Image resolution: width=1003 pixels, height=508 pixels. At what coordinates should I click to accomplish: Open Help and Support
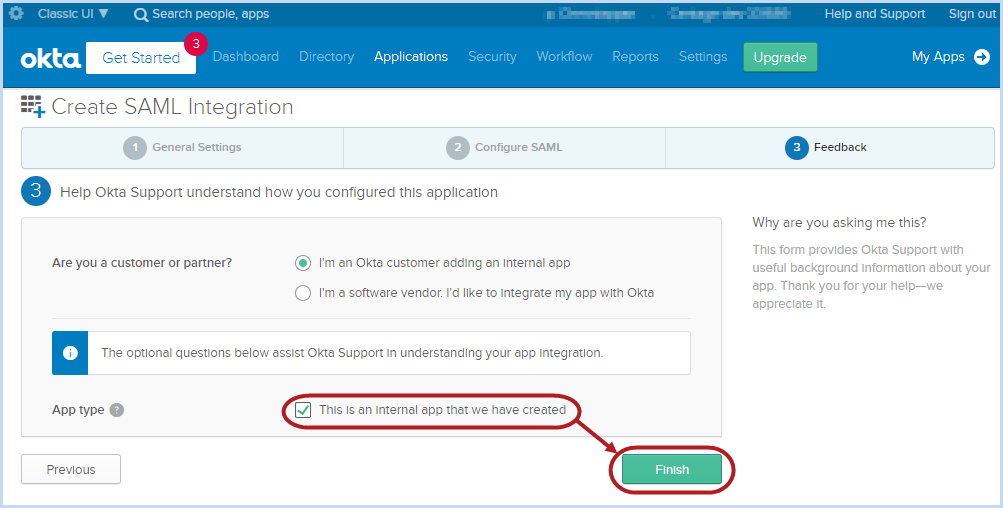tap(874, 13)
